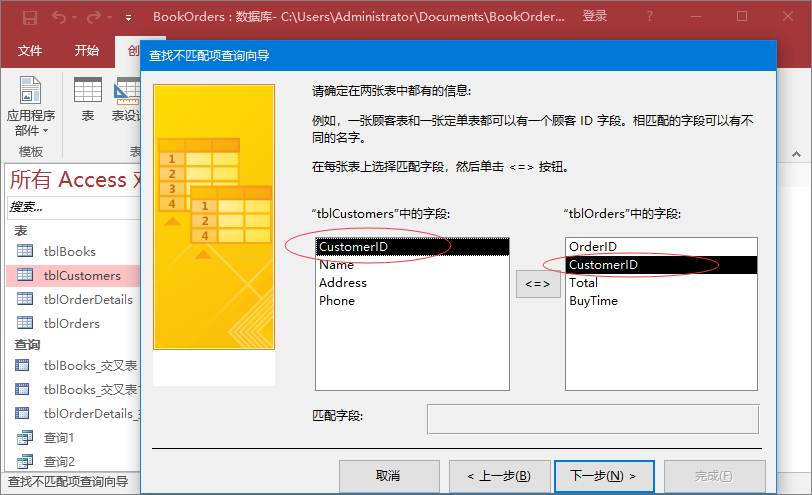Screen dimensions: 812x495
Task: Click the 查询1 query icon
Action: pos(25,438)
